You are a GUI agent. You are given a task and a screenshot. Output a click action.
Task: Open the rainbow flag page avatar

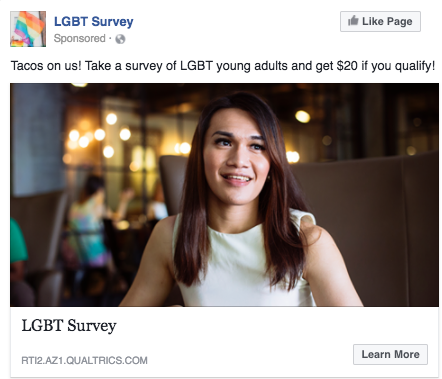coord(28,29)
